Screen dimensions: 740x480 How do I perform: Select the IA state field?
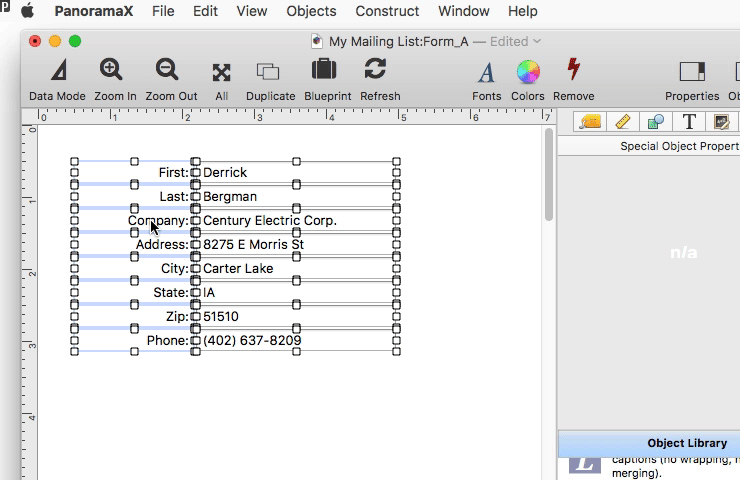[296, 293]
